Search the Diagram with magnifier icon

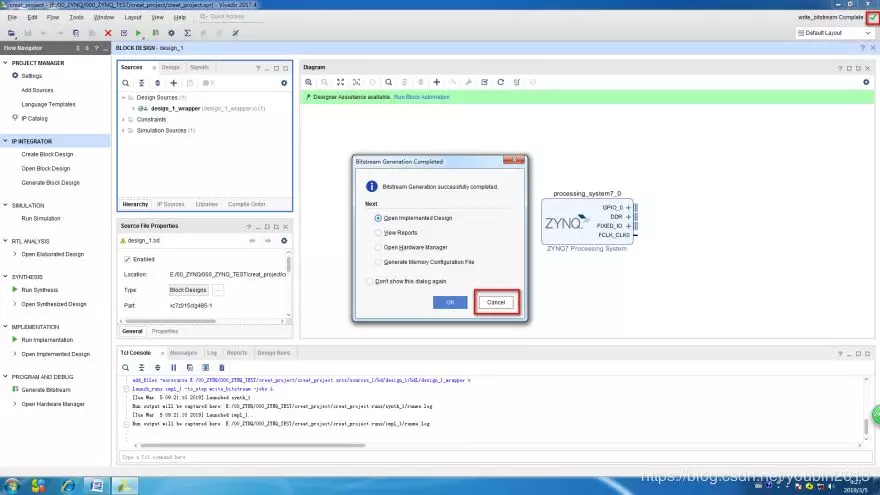click(x=388, y=82)
